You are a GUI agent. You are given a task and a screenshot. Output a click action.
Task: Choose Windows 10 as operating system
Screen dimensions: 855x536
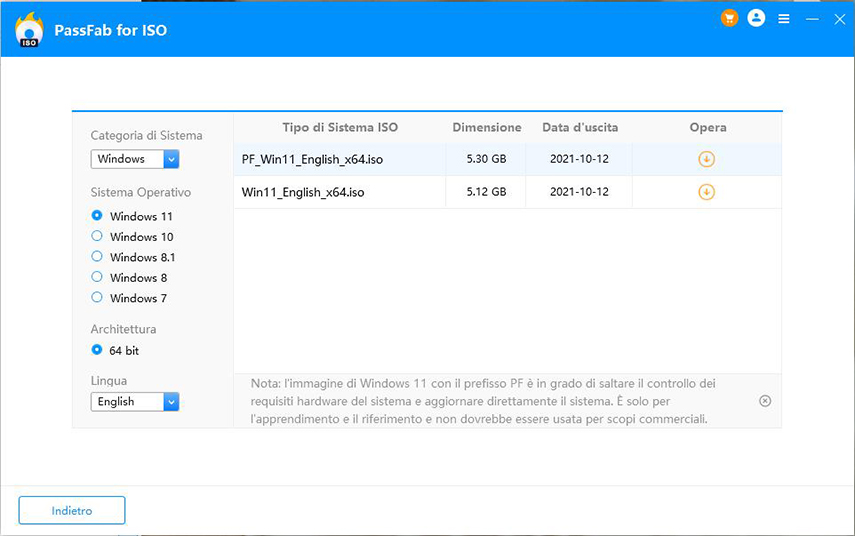97,237
